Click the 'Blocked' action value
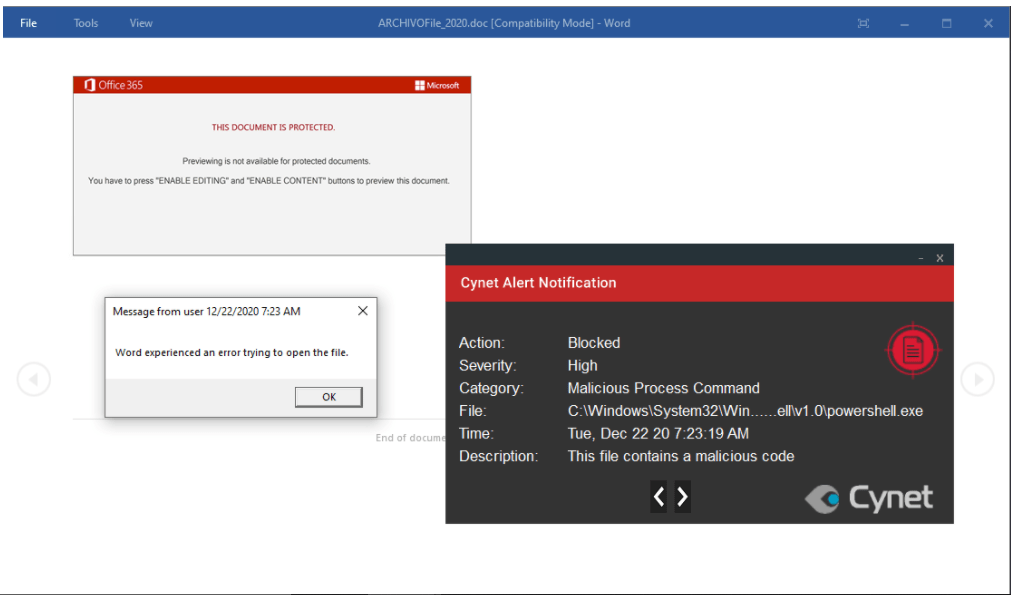The image size is (1011, 595). (x=594, y=343)
